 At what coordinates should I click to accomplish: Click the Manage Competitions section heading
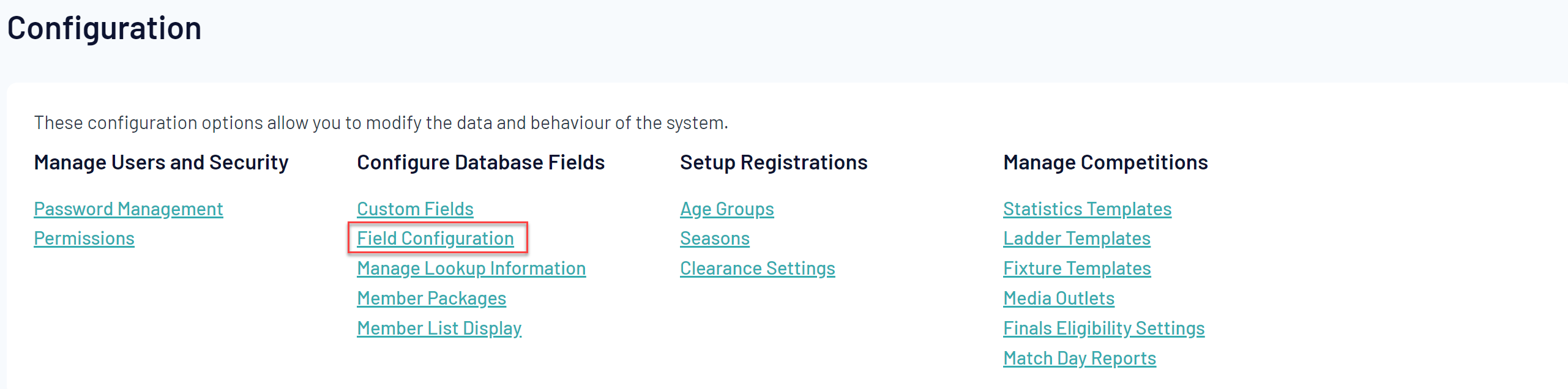pos(1105,163)
